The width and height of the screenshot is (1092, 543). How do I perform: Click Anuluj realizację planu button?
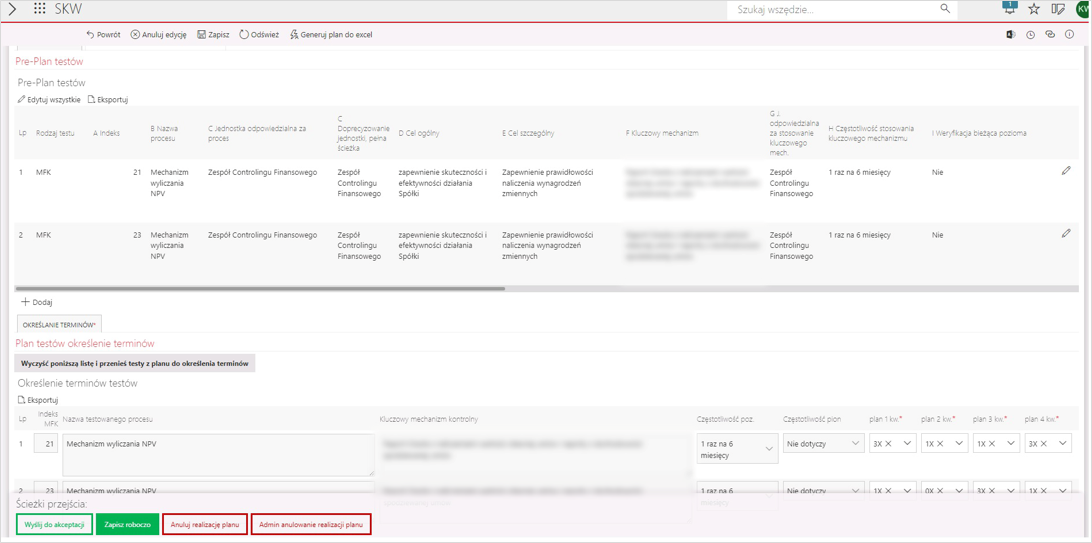pos(205,524)
